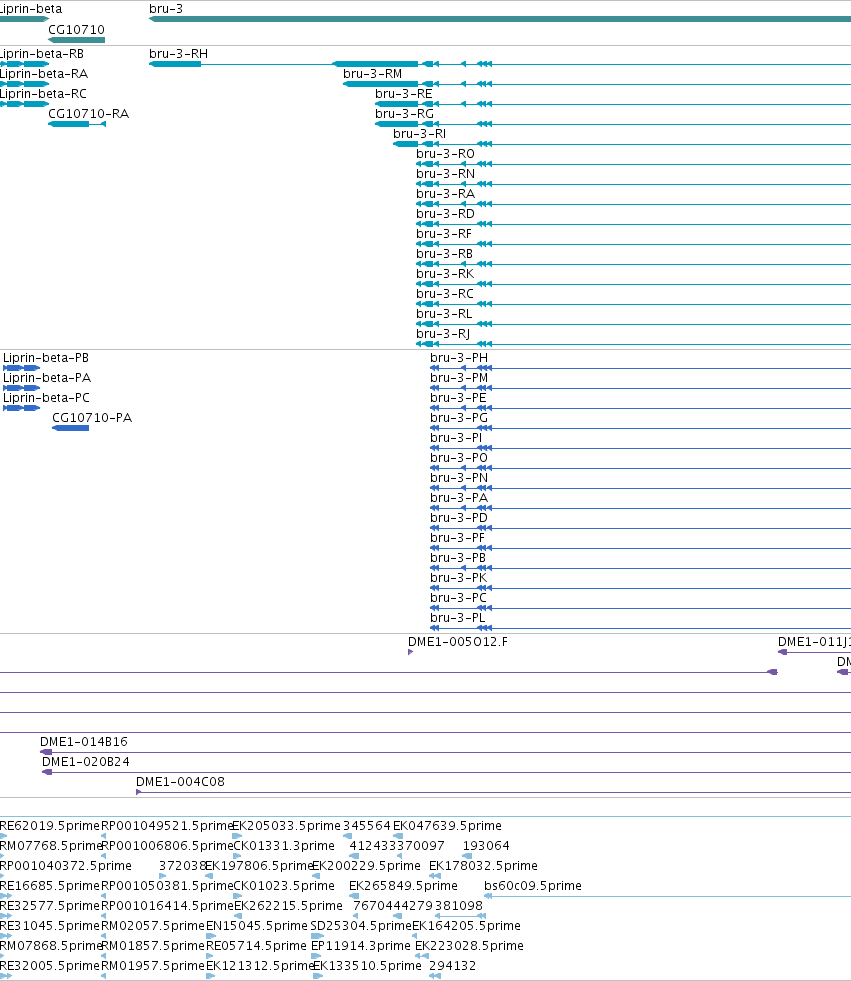Open the Liprin-beta-PC protein label

pyautogui.click(x=46, y=398)
